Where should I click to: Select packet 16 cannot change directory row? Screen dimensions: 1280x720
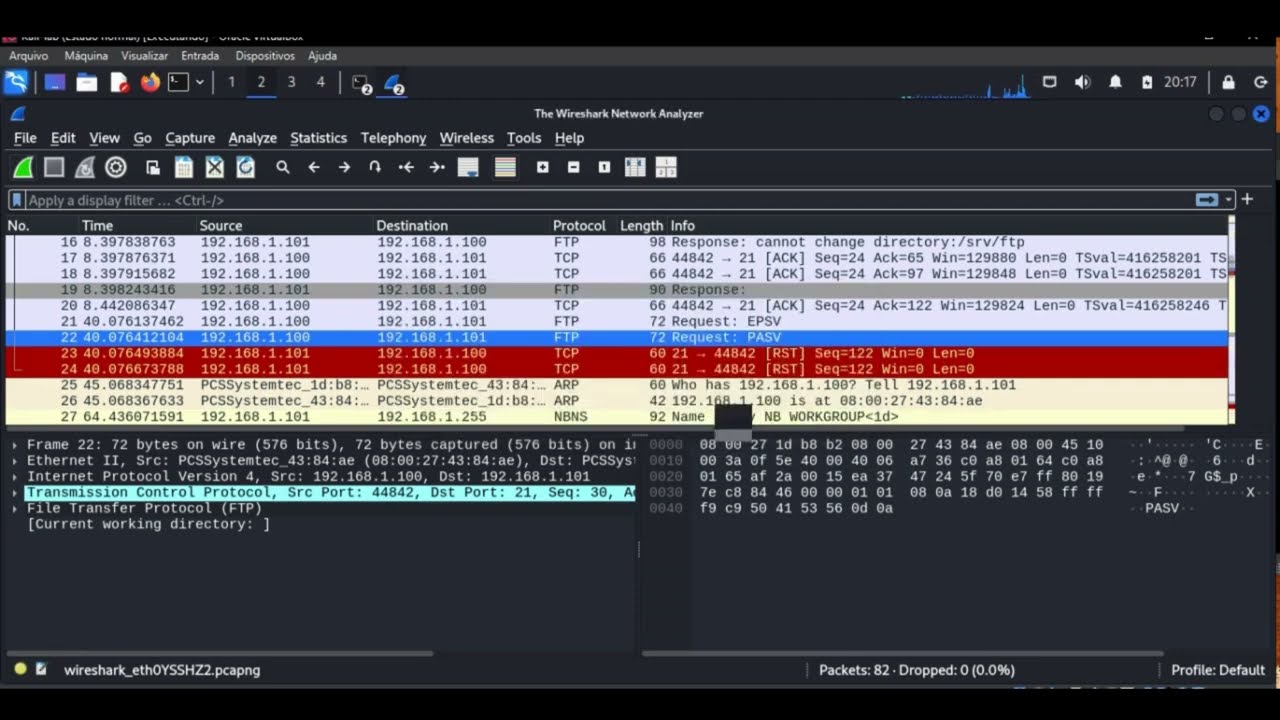tap(617, 242)
